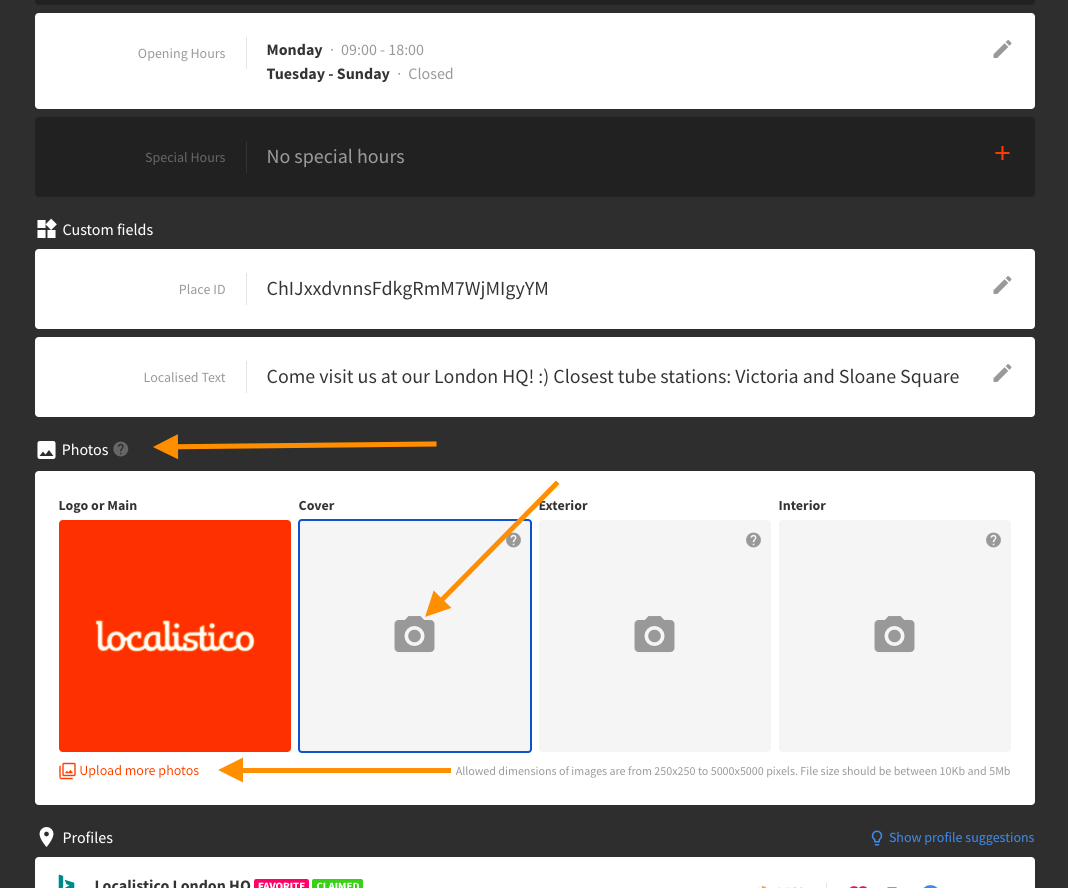Viewport: 1068px width, 888px height.
Task: Click the Localised Text description
Action: [x=612, y=377]
